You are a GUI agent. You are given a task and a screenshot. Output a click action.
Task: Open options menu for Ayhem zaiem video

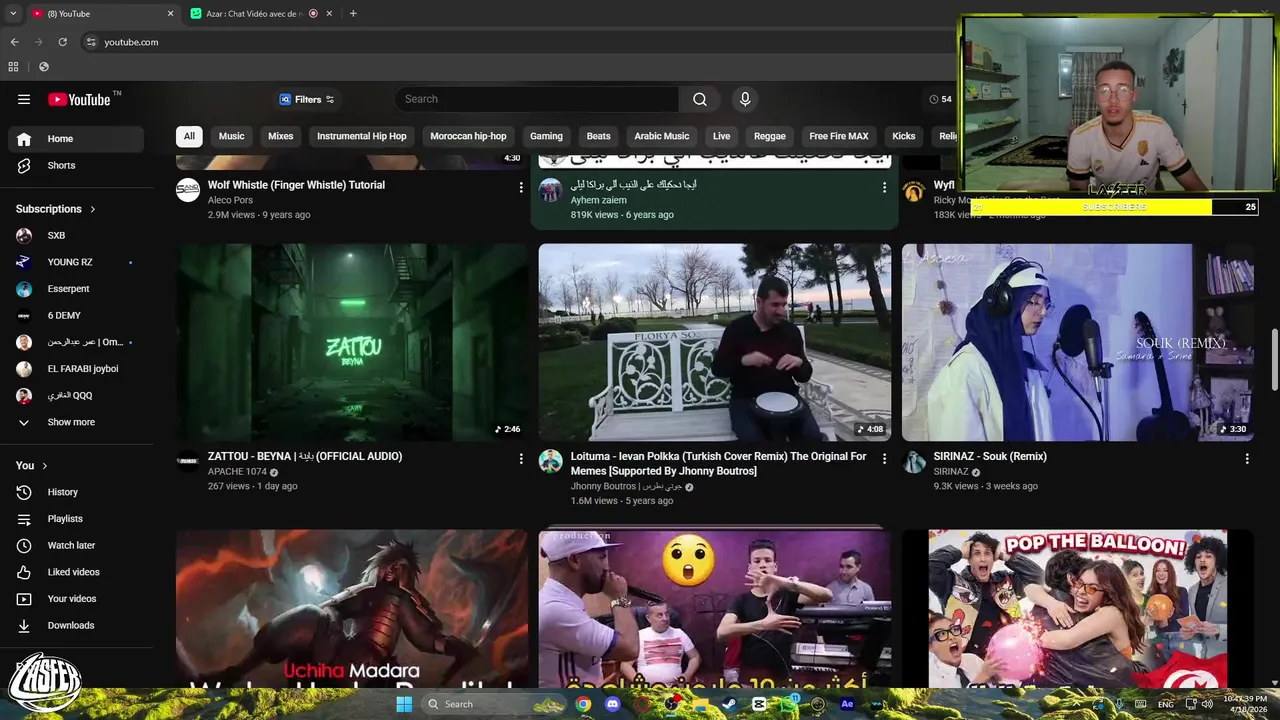coord(884,187)
